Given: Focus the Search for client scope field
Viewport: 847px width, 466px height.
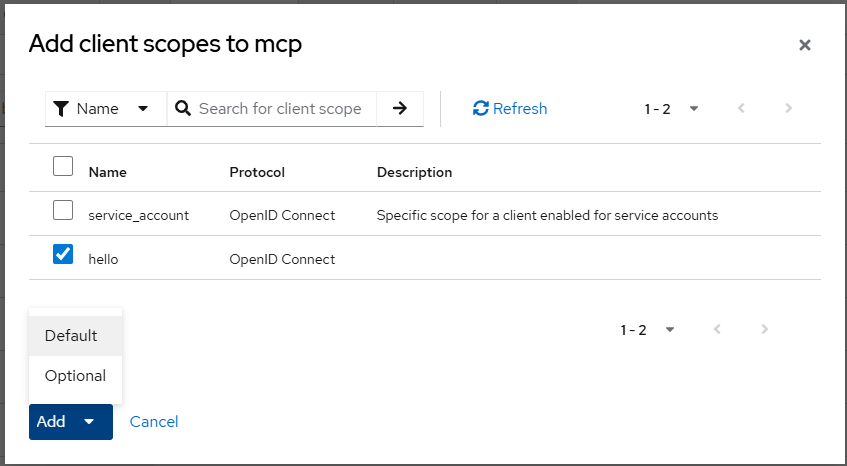Looking at the screenshot, I should pyautogui.click(x=280, y=109).
